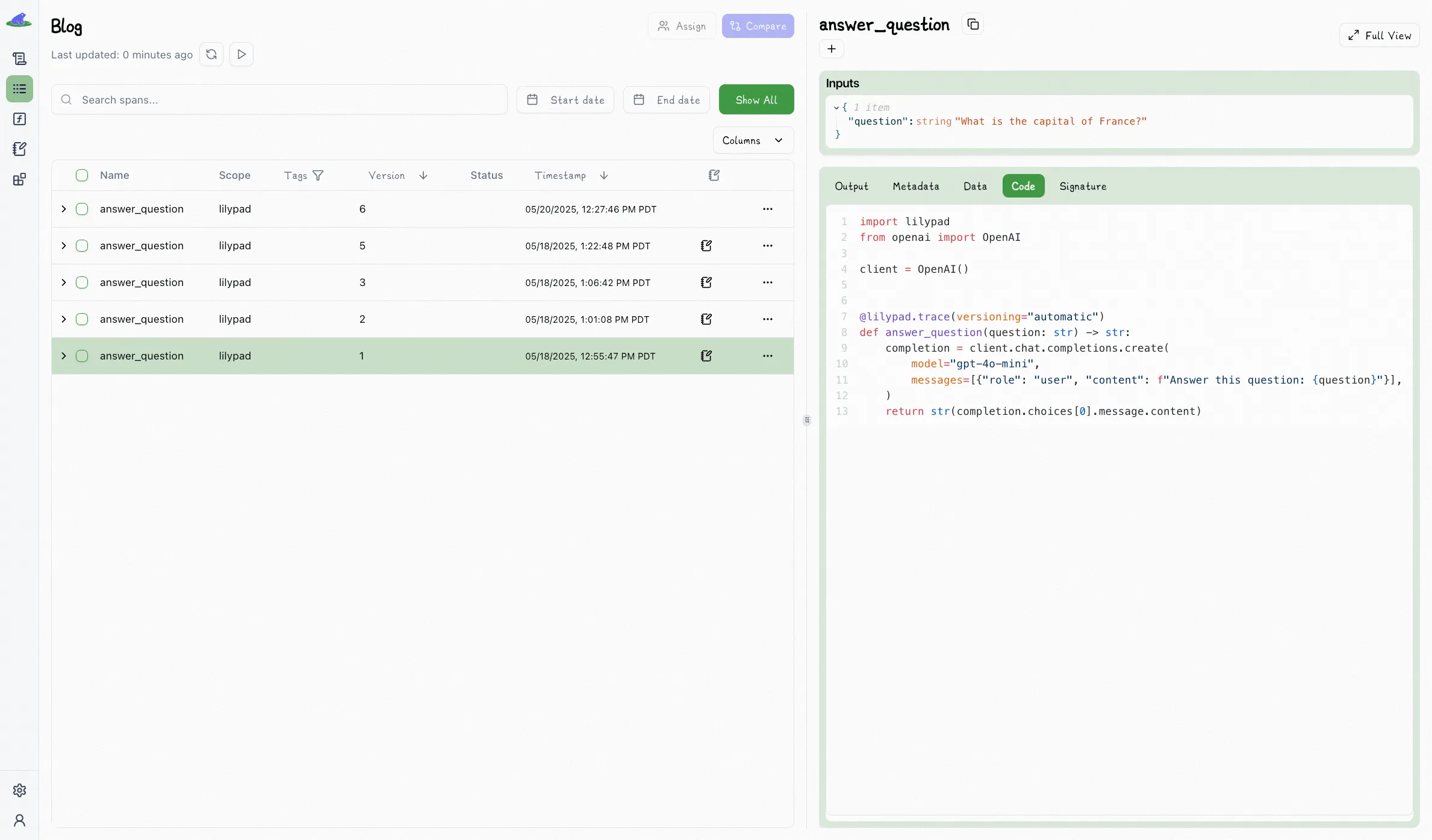Viewport: 1432px width, 840px height.
Task: Check the select-all checkbox in the table header
Action: 82,175
